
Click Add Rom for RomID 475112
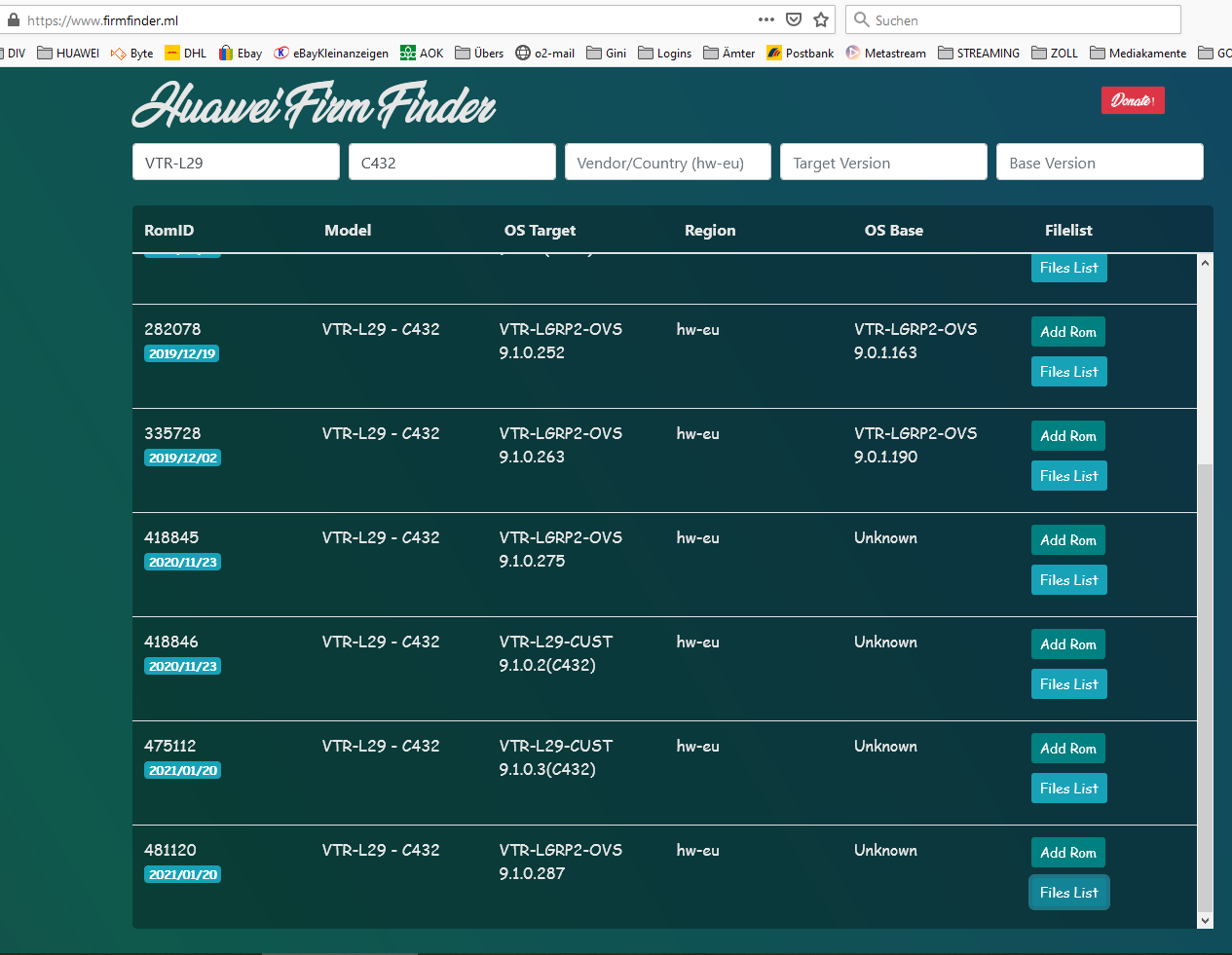(x=1068, y=749)
